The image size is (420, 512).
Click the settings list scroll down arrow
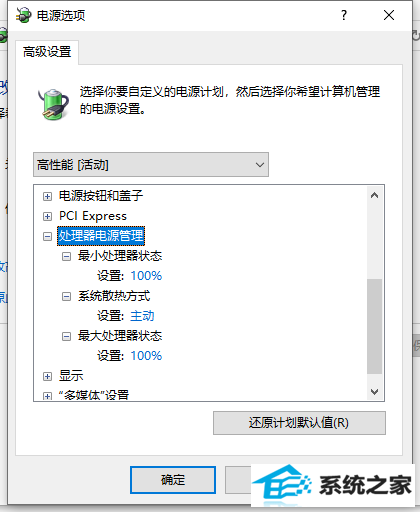click(374, 391)
